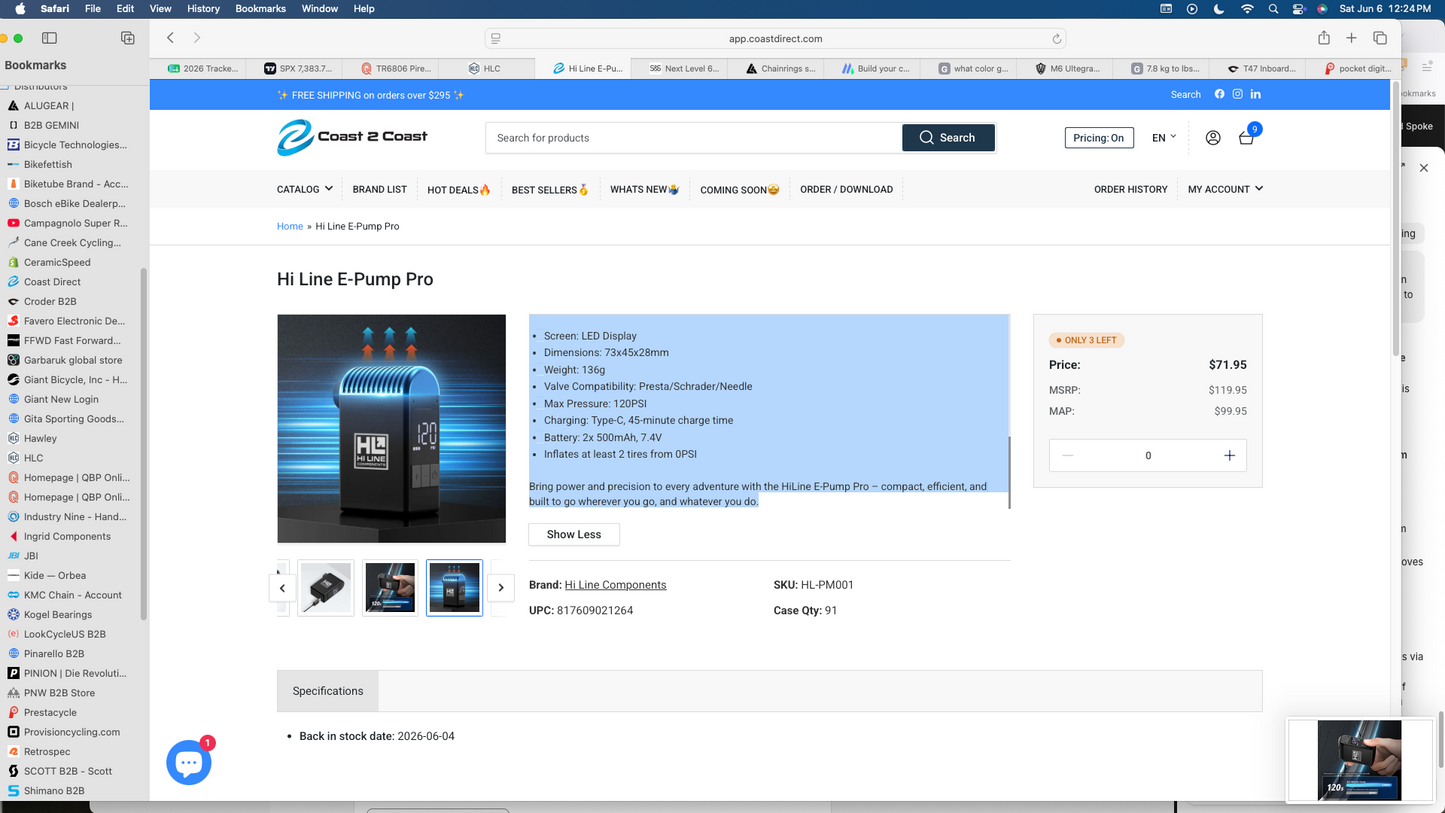This screenshot has height=813, width=1445.
Task: Show the previous product thumbnail arrow
Action: click(282, 588)
